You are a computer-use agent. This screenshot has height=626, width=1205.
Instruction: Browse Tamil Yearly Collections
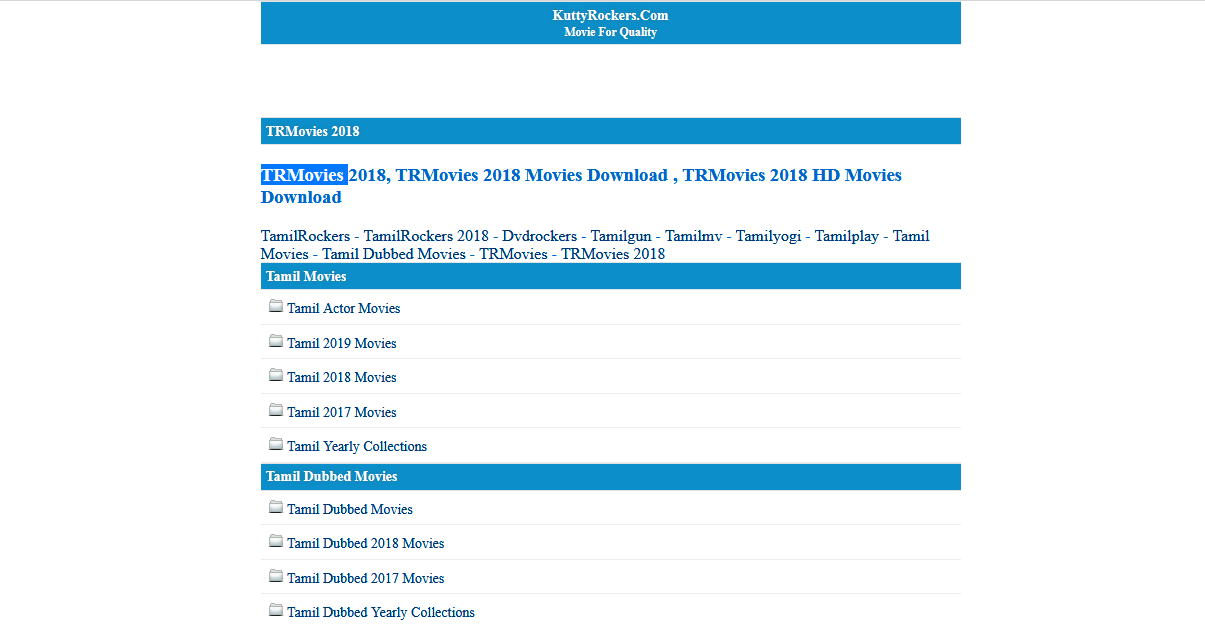(357, 446)
